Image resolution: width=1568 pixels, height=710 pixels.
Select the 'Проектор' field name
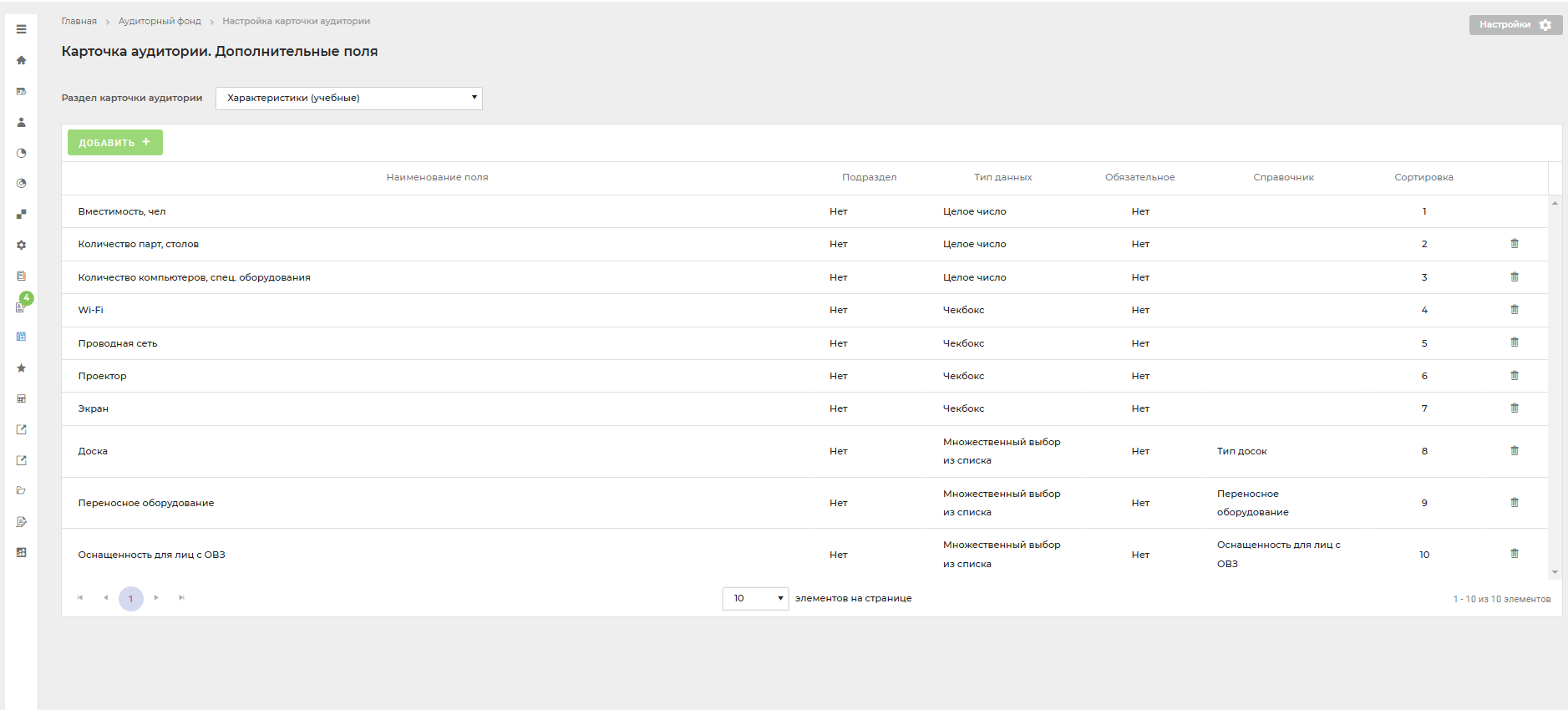pyautogui.click(x=103, y=376)
